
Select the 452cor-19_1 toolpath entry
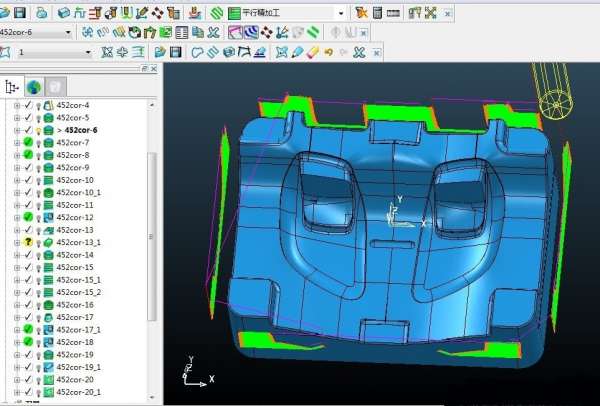point(78,367)
